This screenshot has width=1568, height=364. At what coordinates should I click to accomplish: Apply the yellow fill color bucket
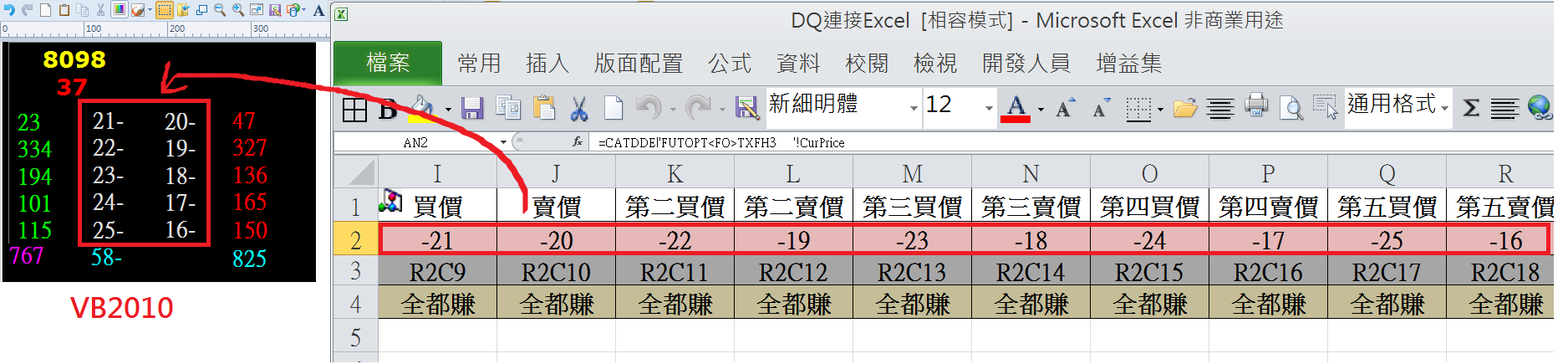pyautogui.click(x=423, y=109)
